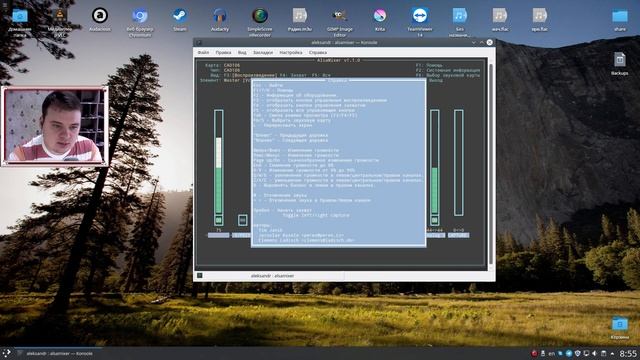
Task: Toggle the second channel mute box
Action: pos(242,220)
